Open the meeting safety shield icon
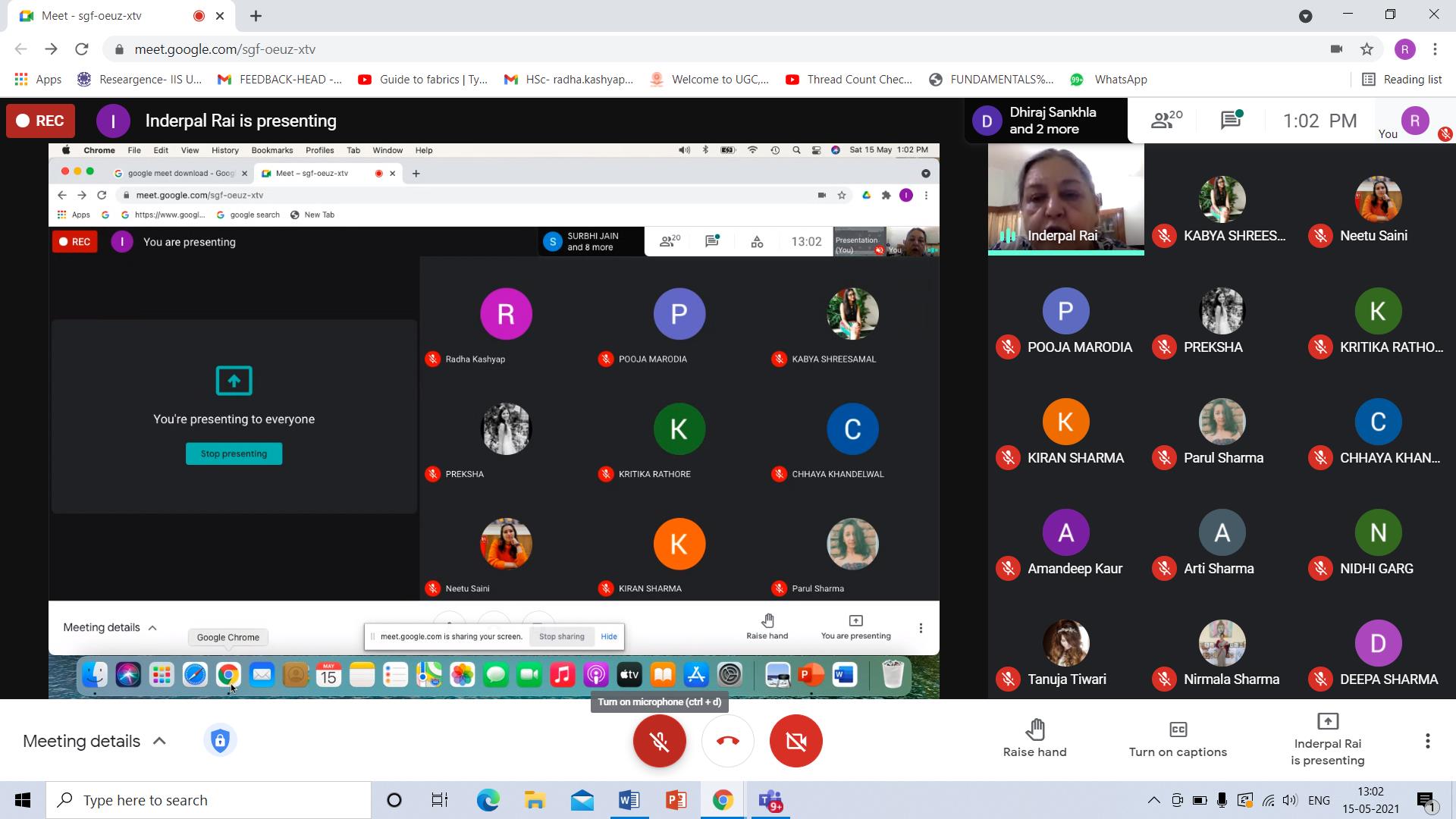The width and height of the screenshot is (1456, 819). [x=220, y=741]
